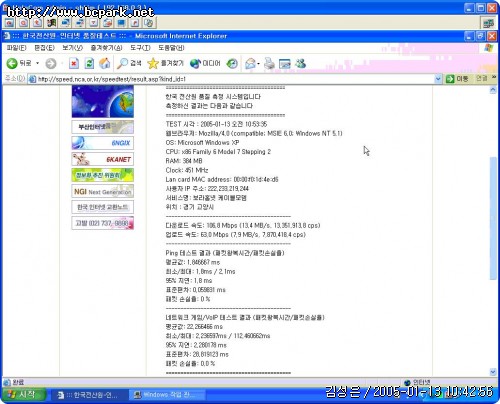
Task: Expand the toolbar overflow chevron »
Action: (x=494, y=78)
